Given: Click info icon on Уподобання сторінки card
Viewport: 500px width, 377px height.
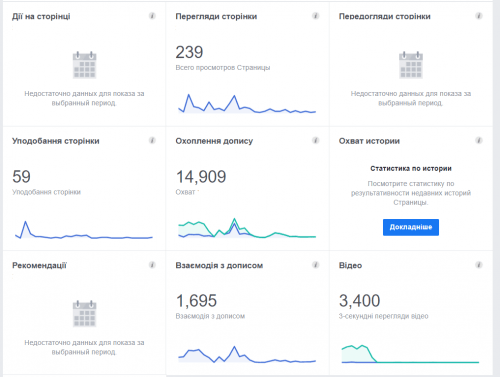Looking at the screenshot, I should 152,140.
